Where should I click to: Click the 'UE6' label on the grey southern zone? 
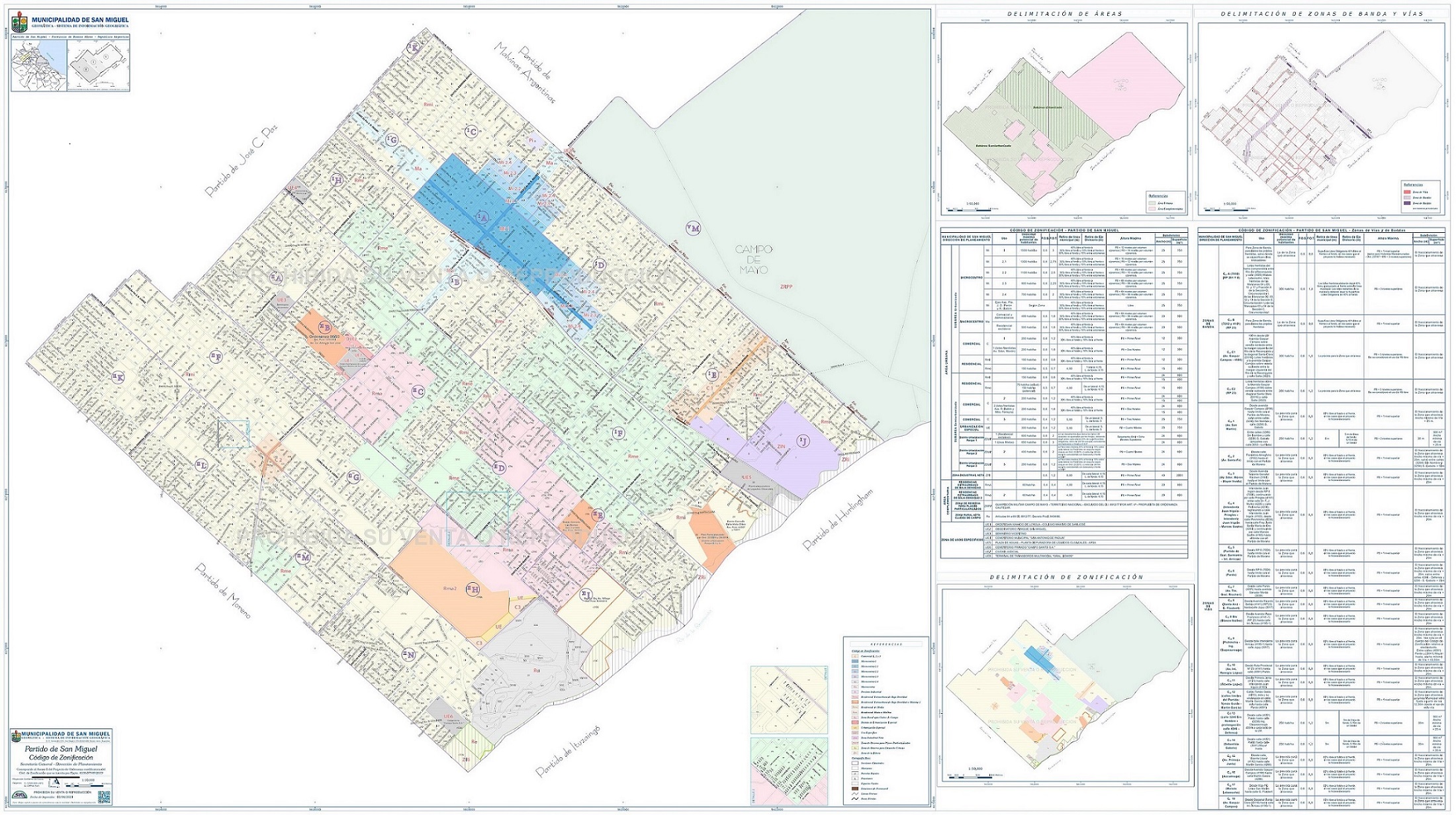coord(447,716)
